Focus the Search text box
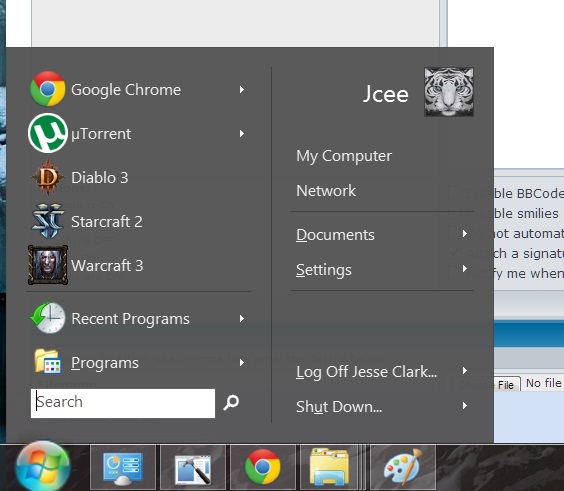This screenshot has width=564, height=491. point(123,403)
